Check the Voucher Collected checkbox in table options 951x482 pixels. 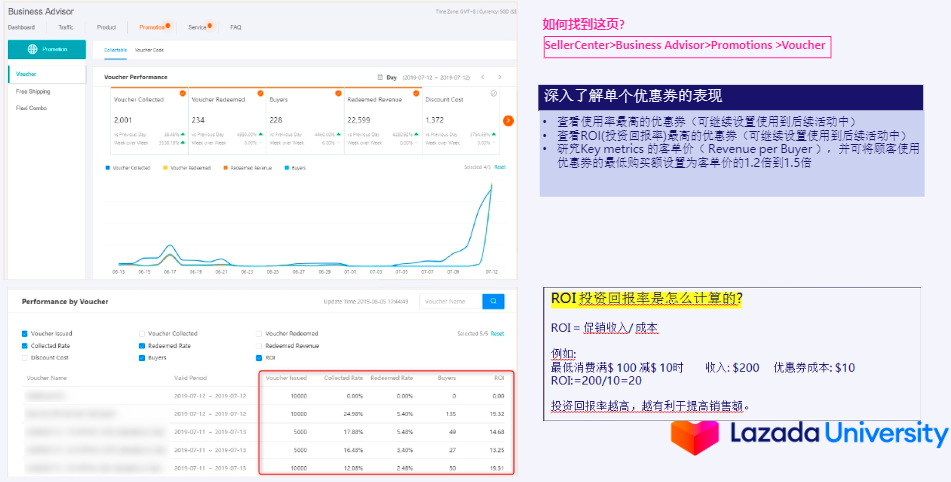pos(142,333)
